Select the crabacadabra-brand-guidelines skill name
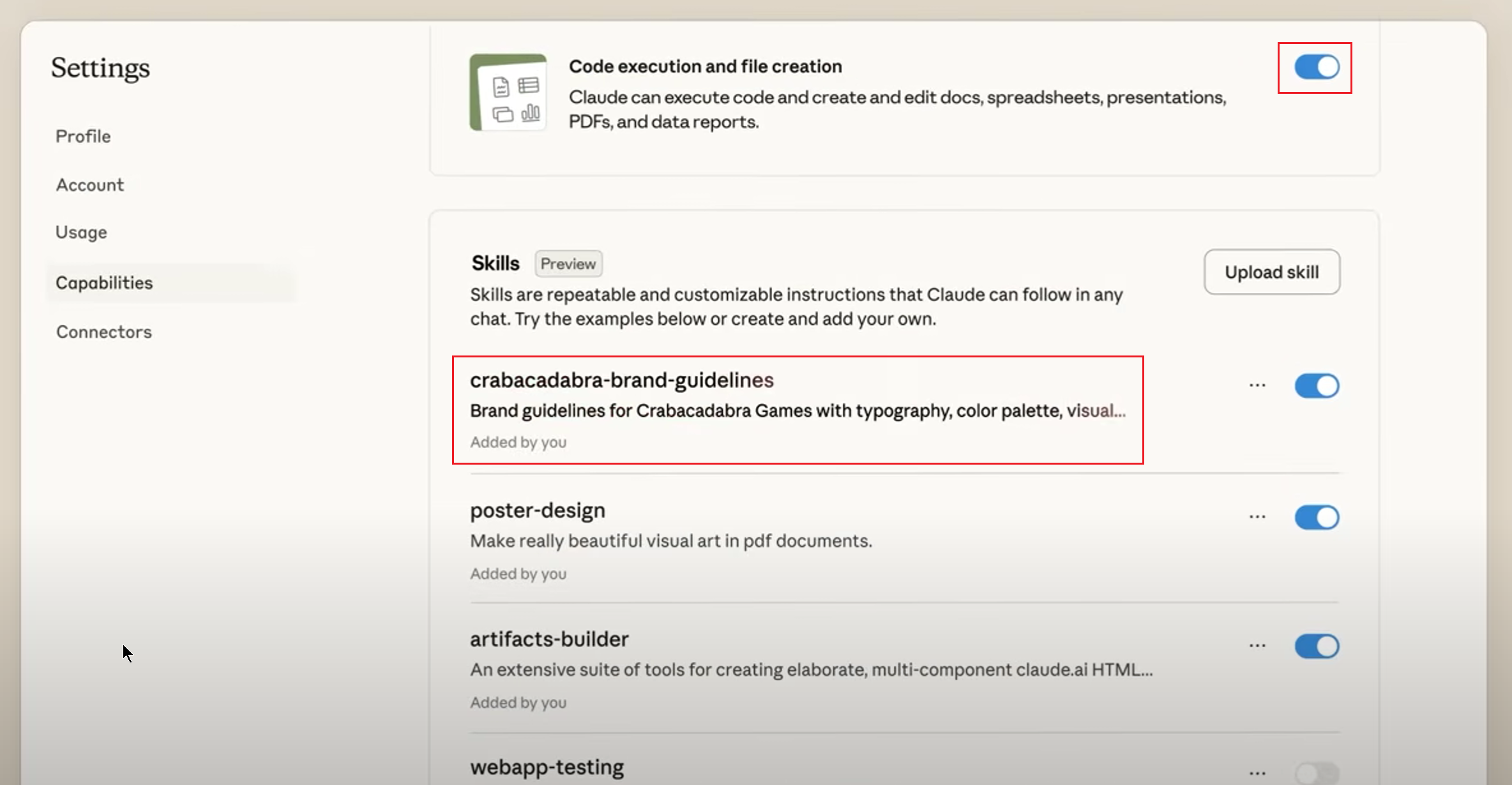The height and width of the screenshot is (785, 1512). tap(621, 380)
